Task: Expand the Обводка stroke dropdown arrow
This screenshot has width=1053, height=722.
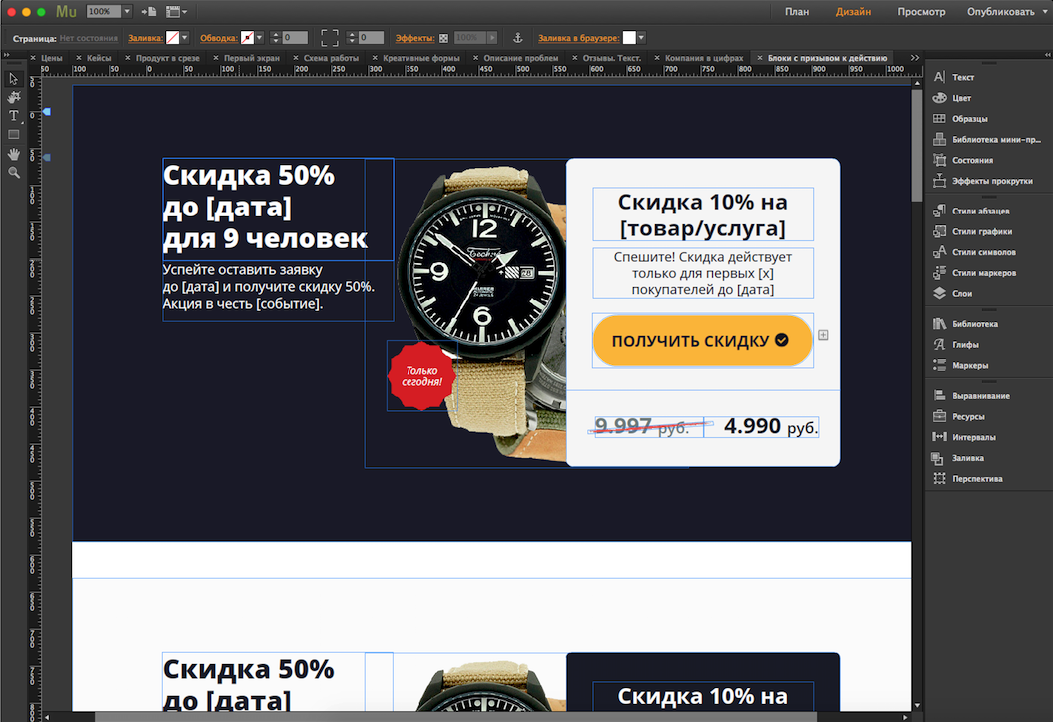Action: (x=259, y=38)
